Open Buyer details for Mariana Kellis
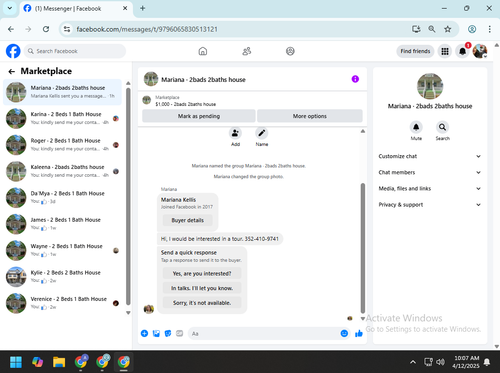Image resolution: width=500 pixels, height=373 pixels. (x=188, y=220)
